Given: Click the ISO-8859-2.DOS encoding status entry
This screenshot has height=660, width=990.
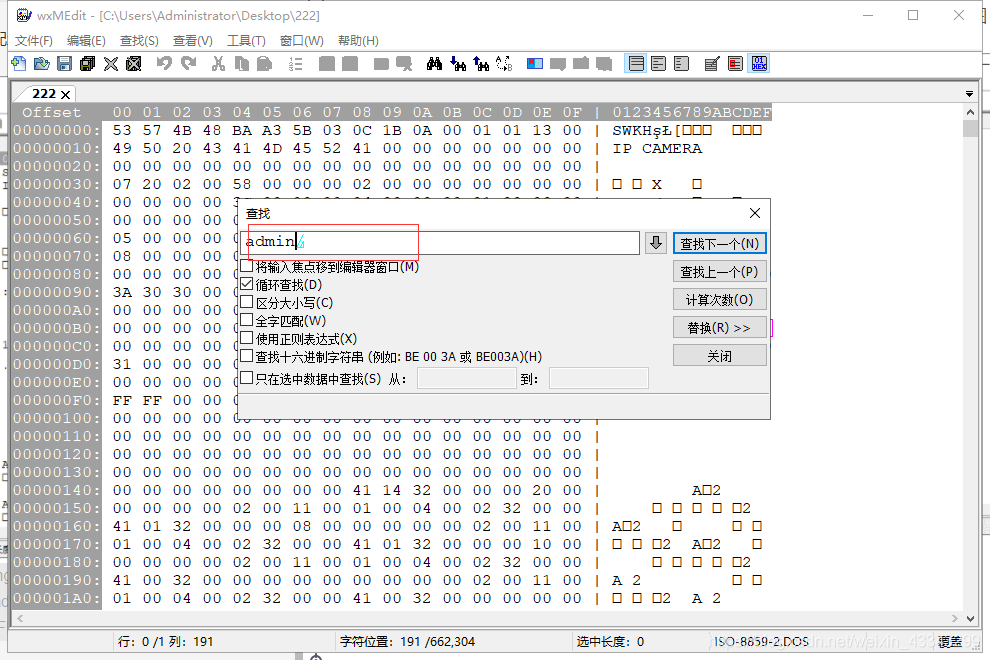Looking at the screenshot, I should coord(761,642).
